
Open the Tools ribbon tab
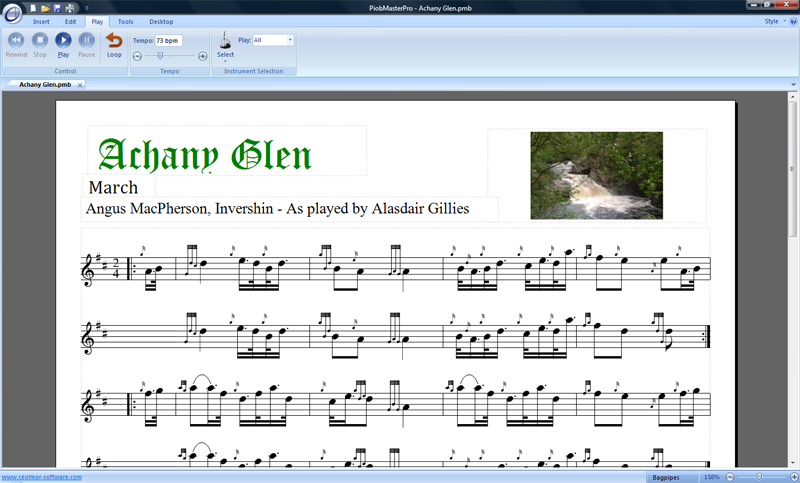(125, 20)
